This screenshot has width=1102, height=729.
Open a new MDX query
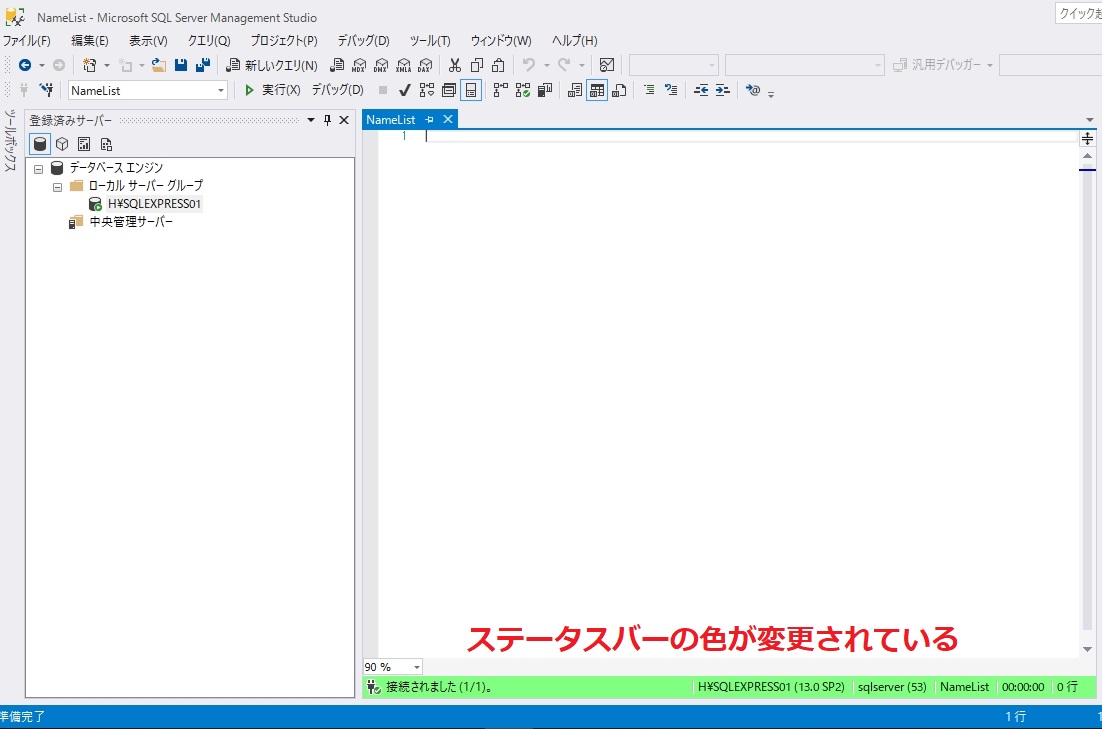pos(359,65)
